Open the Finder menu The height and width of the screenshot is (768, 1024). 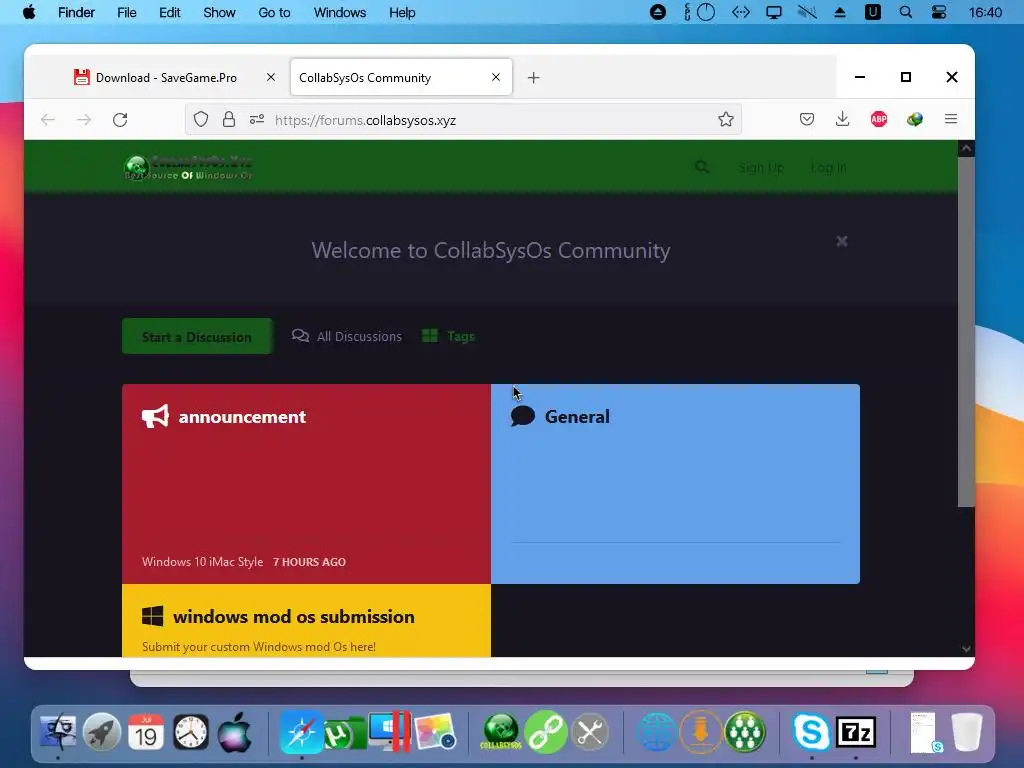(x=76, y=12)
